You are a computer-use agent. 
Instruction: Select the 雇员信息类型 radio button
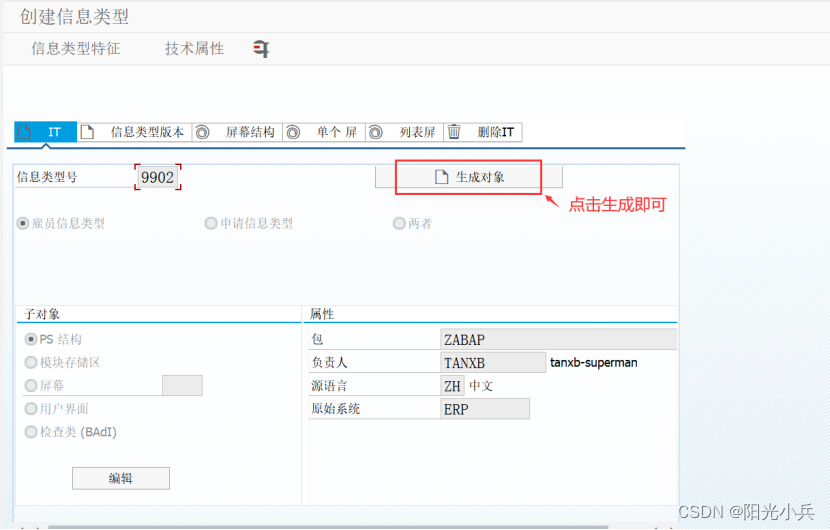tap(23, 223)
